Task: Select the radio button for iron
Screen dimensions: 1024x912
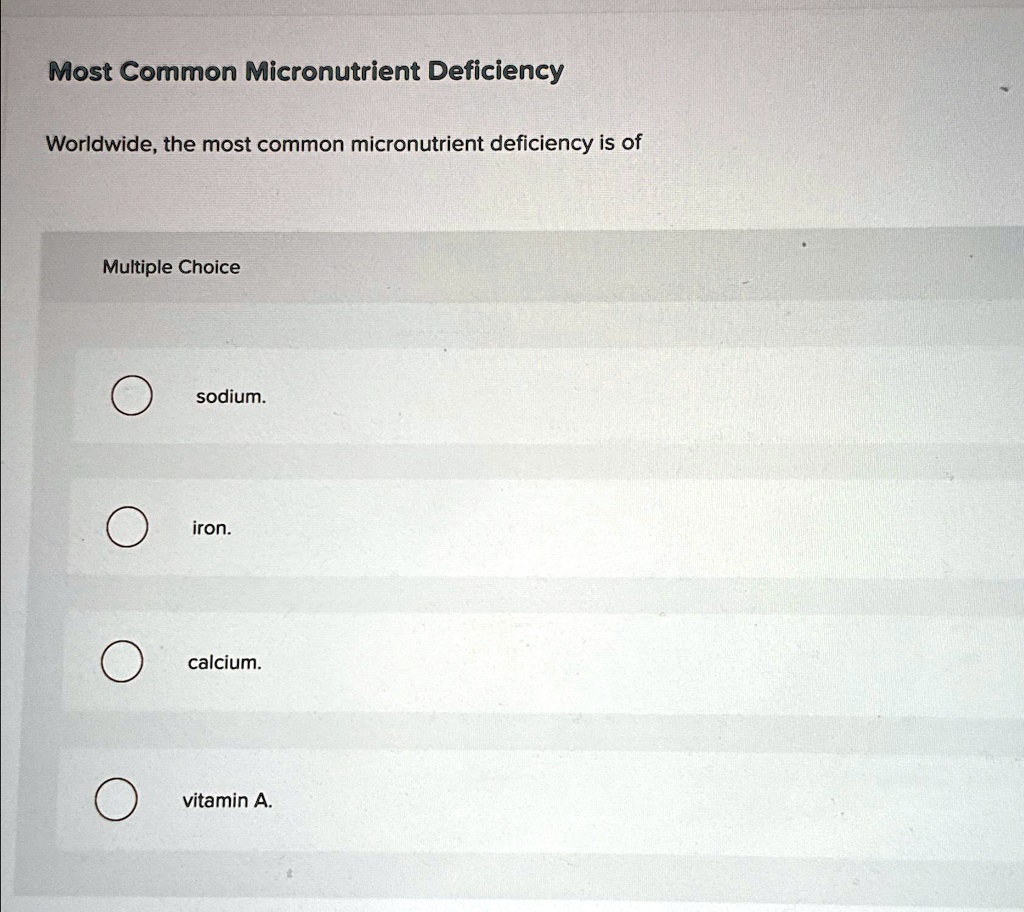Action: point(126,527)
